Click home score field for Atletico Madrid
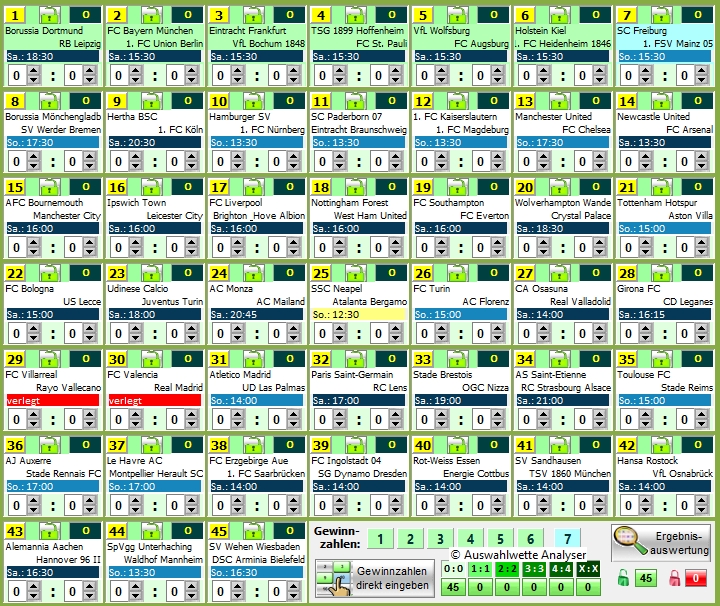 (221, 419)
